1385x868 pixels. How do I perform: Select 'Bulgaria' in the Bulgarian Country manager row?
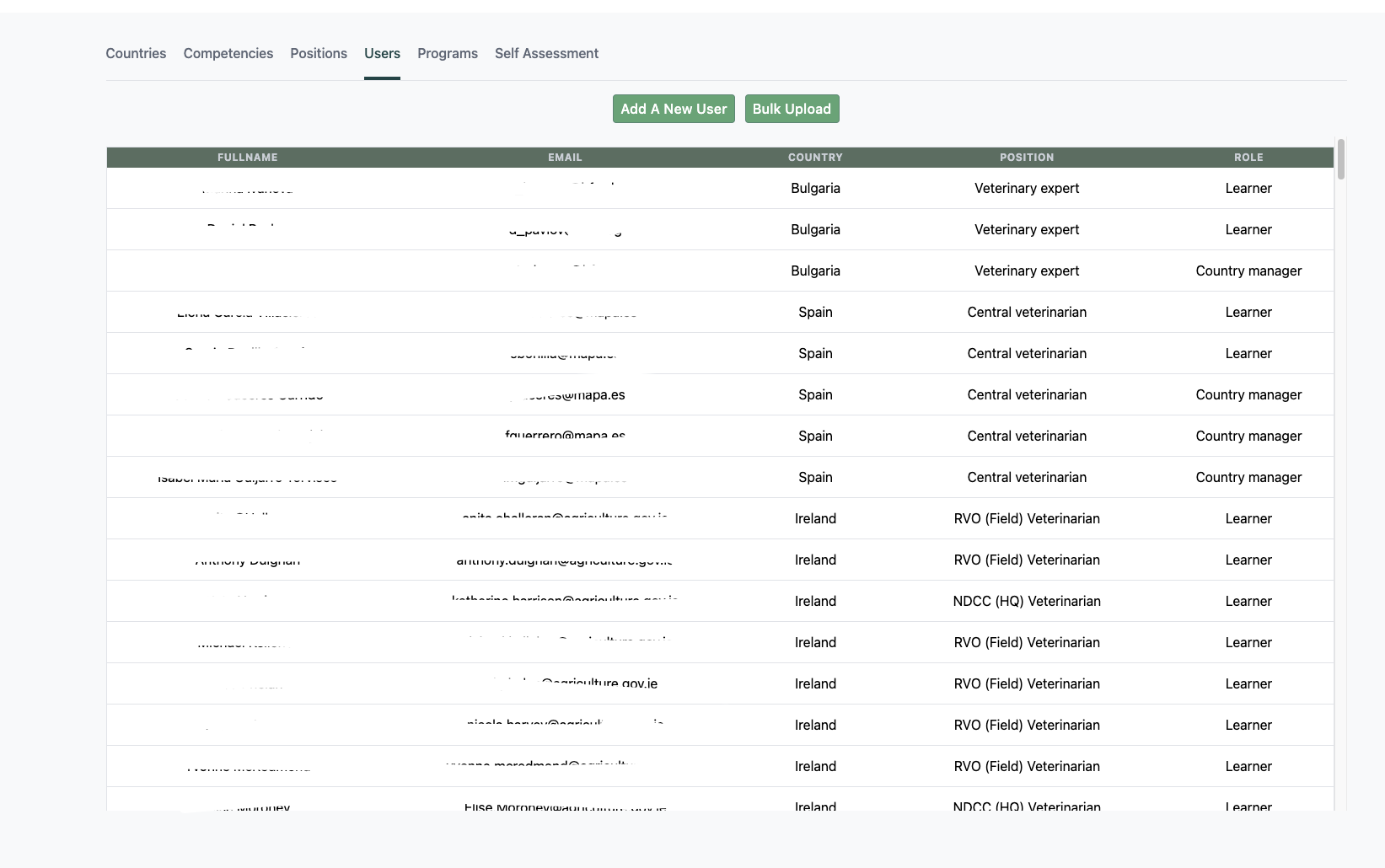[x=815, y=271]
